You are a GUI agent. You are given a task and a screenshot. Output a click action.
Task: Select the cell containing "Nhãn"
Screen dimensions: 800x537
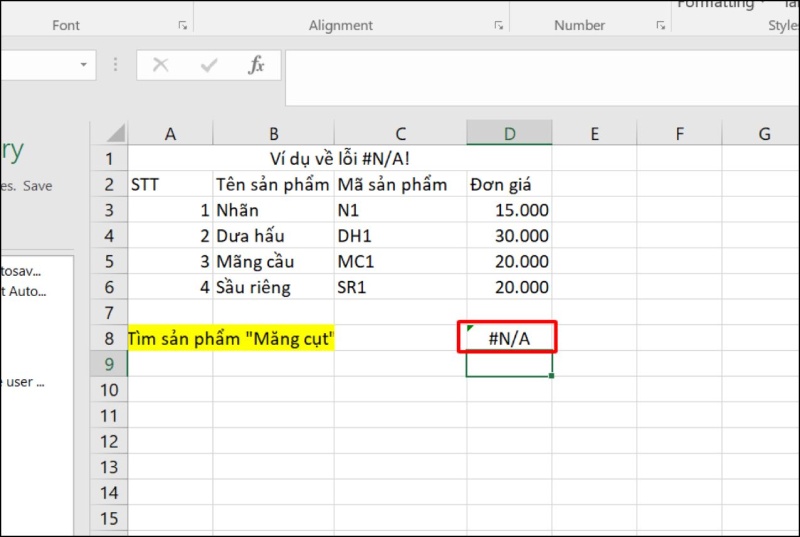coord(273,210)
